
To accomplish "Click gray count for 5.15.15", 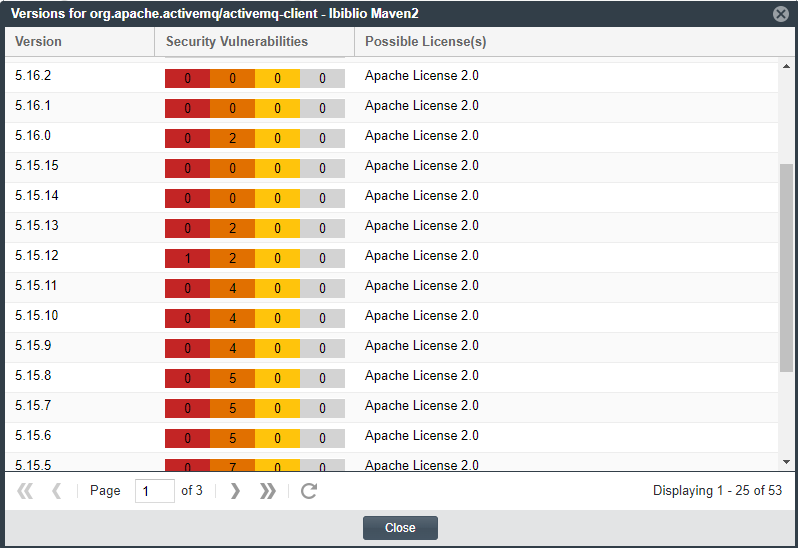I will click(x=322, y=168).
